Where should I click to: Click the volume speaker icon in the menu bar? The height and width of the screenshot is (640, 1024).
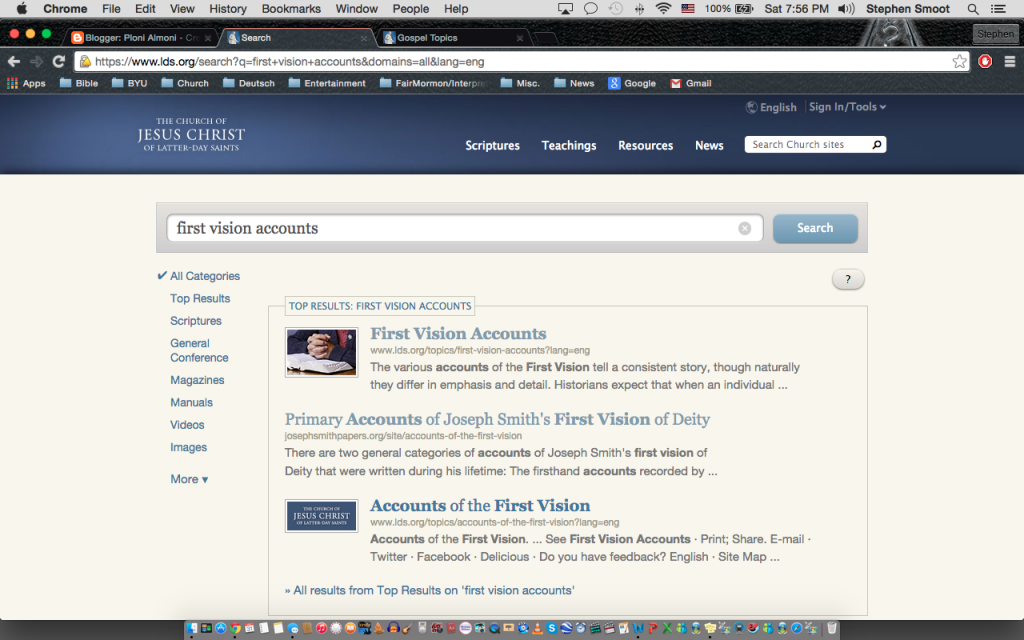click(x=846, y=9)
